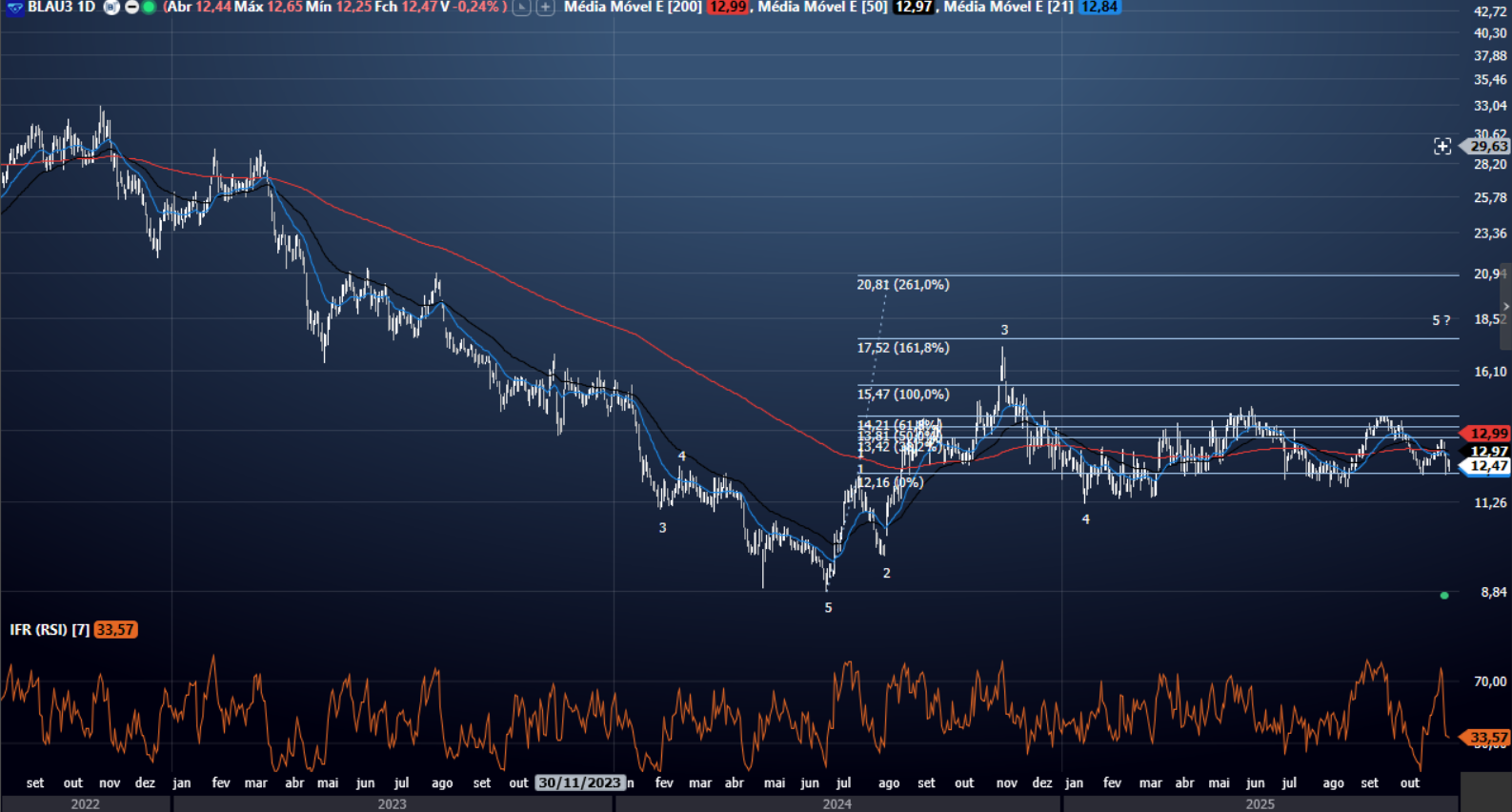This screenshot has width=1512, height=812.
Task: Click the 20,81 (261,0%) Fibonacci level label
Action: [902, 284]
